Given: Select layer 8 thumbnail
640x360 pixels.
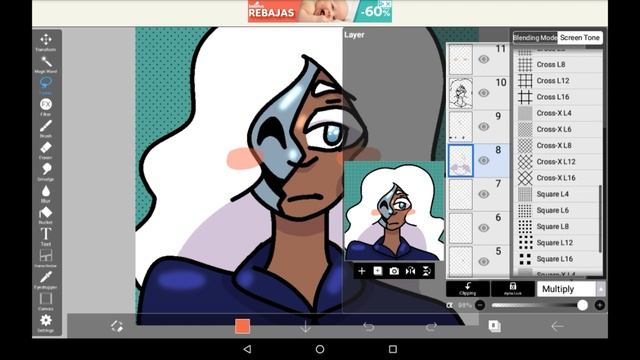Looking at the screenshot, I should point(461,161).
